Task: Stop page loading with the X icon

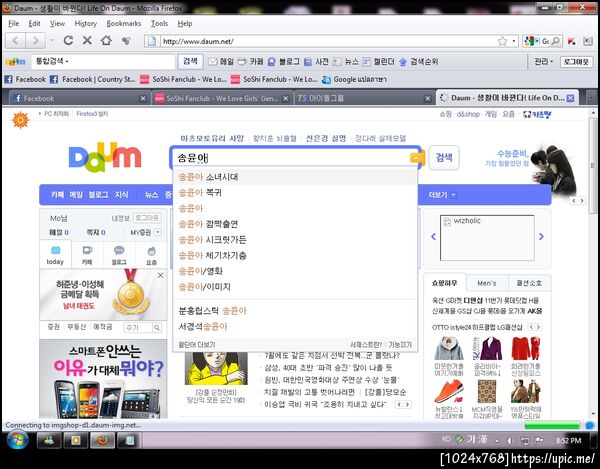Action: (87, 40)
